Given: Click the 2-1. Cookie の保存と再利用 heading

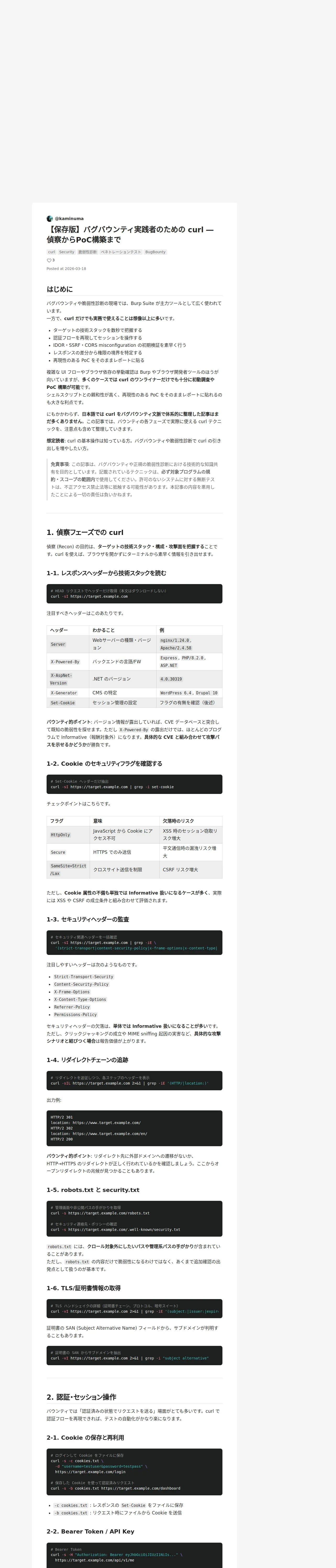Looking at the screenshot, I should (x=85, y=1438).
